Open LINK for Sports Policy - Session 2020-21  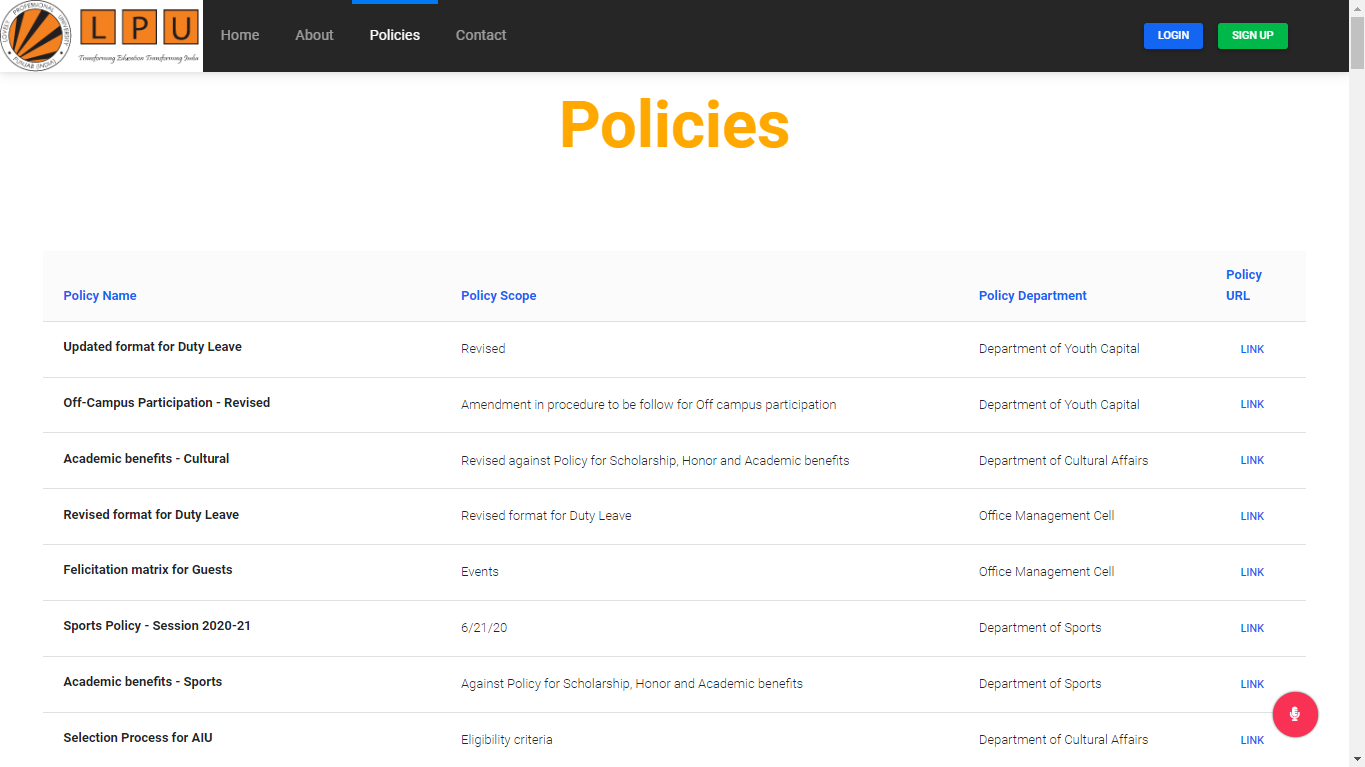point(1252,627)
